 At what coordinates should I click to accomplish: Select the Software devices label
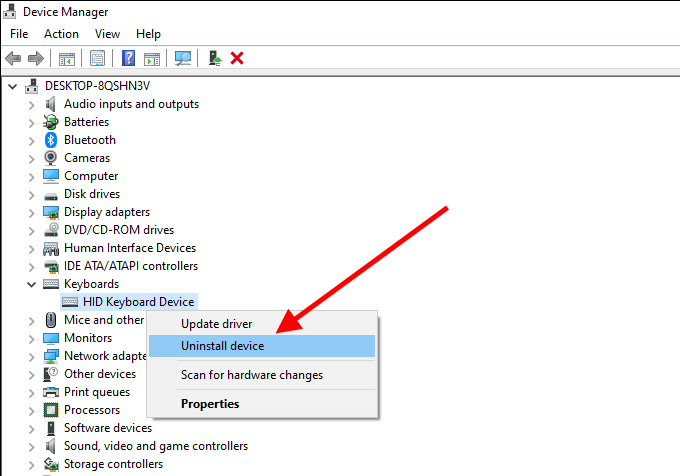(108, 428)
